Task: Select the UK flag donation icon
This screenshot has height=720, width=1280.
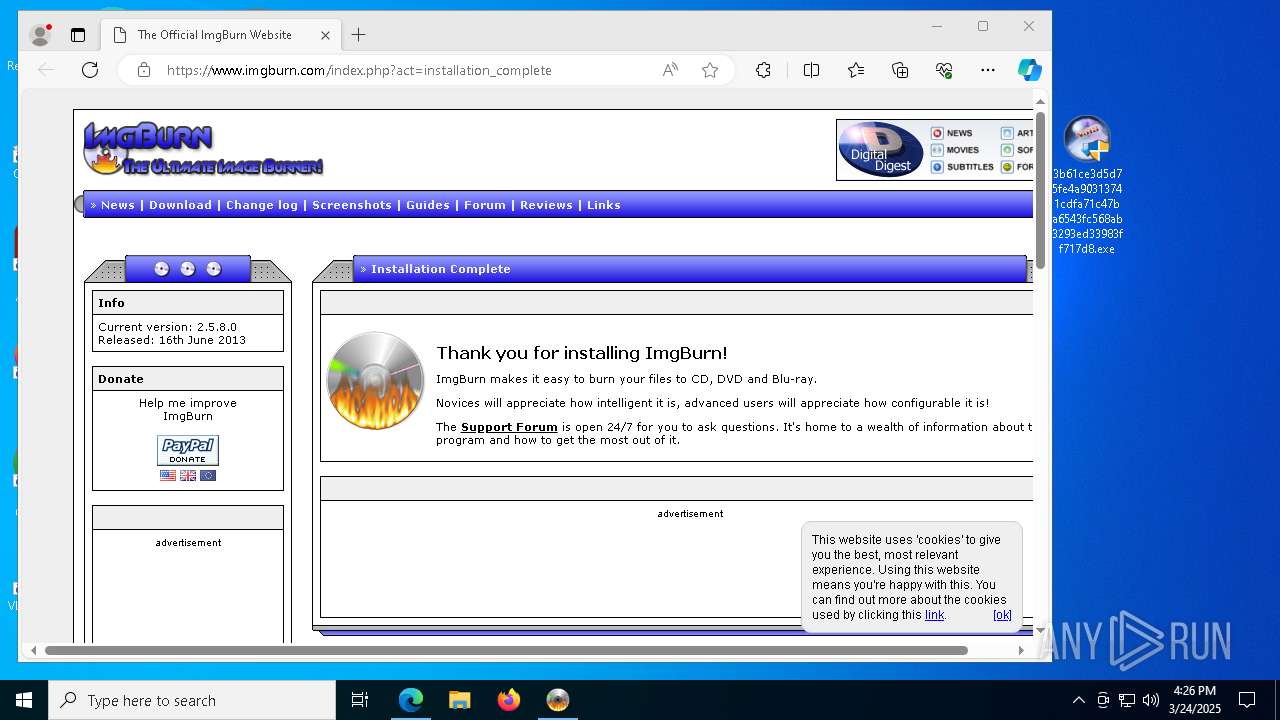Action: pos(188,476)
